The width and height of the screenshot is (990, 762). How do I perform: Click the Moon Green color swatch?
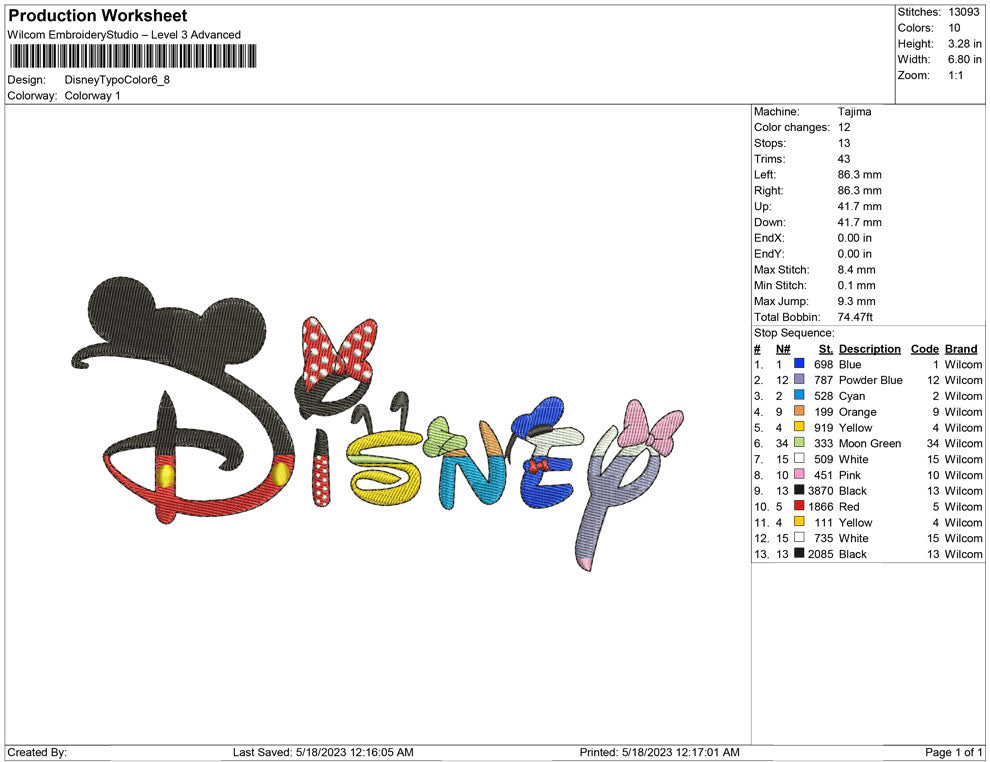point(799,443)
